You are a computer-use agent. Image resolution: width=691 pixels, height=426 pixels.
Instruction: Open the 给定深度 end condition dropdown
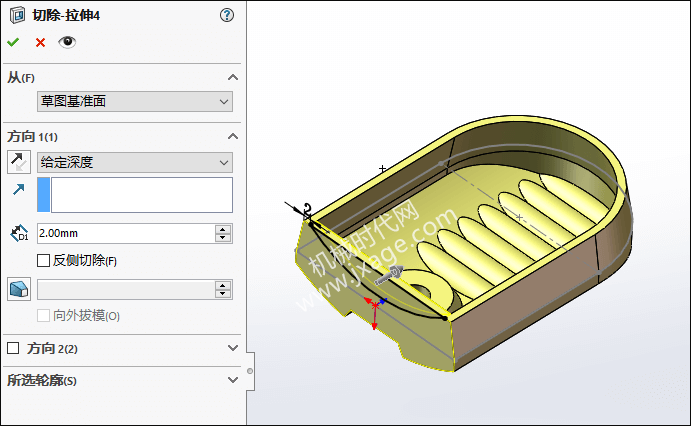click(x=135, y=162)
